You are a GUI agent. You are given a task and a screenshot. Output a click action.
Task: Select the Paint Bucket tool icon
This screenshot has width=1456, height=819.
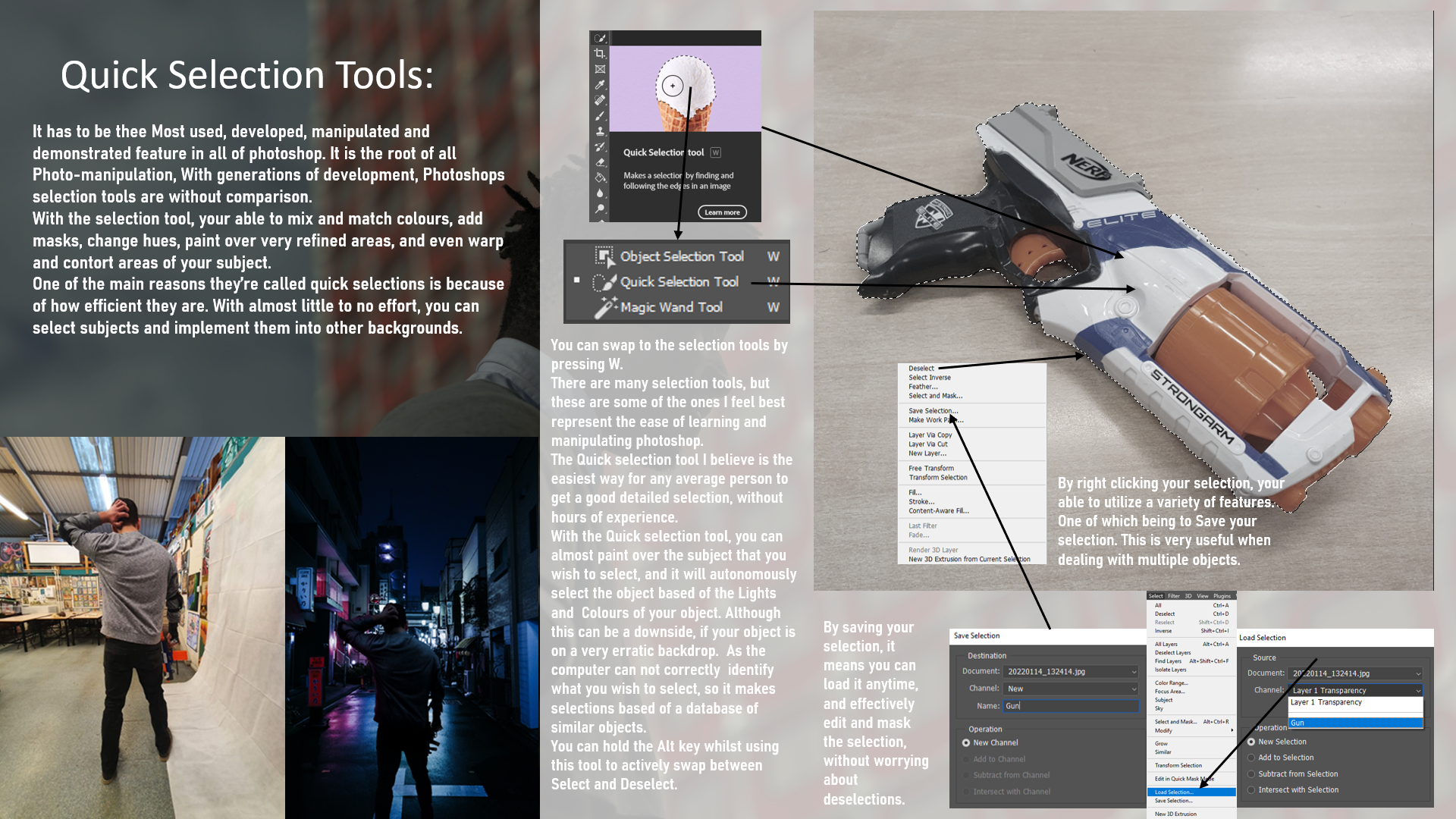(x=600, y=177)
